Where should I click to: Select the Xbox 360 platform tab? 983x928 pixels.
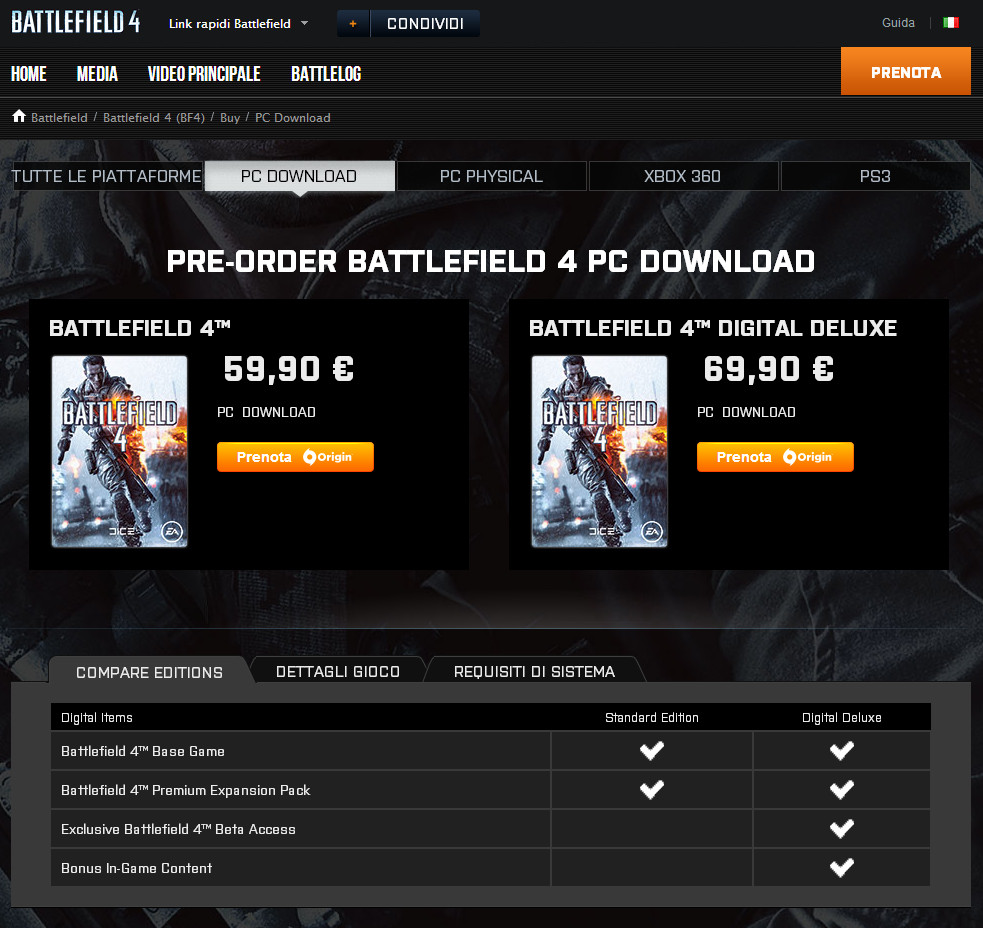pyautogui.click(x=683, y=176)
